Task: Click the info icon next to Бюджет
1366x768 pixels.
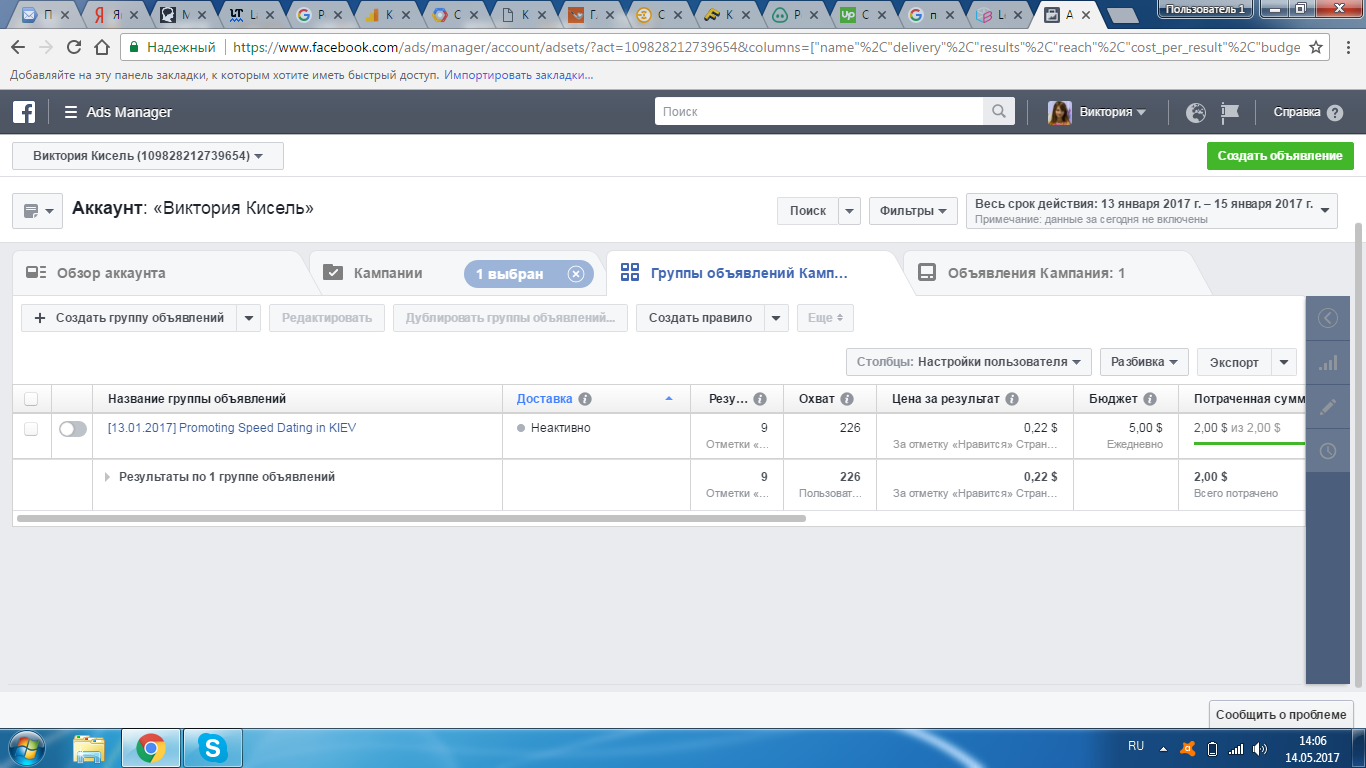Action: [1151, 399]
